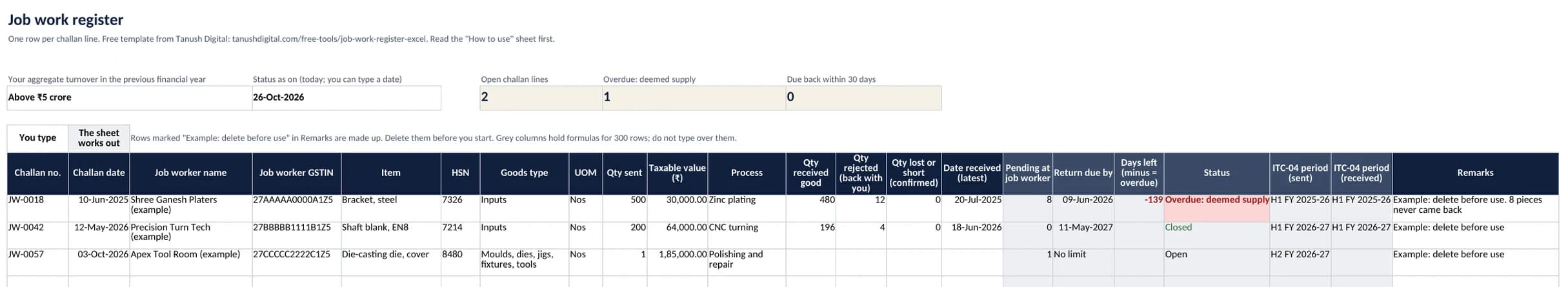Viewport: 1568px width, 287px height.
Task: Click the qty received good value 480
Action: point(810,208)
